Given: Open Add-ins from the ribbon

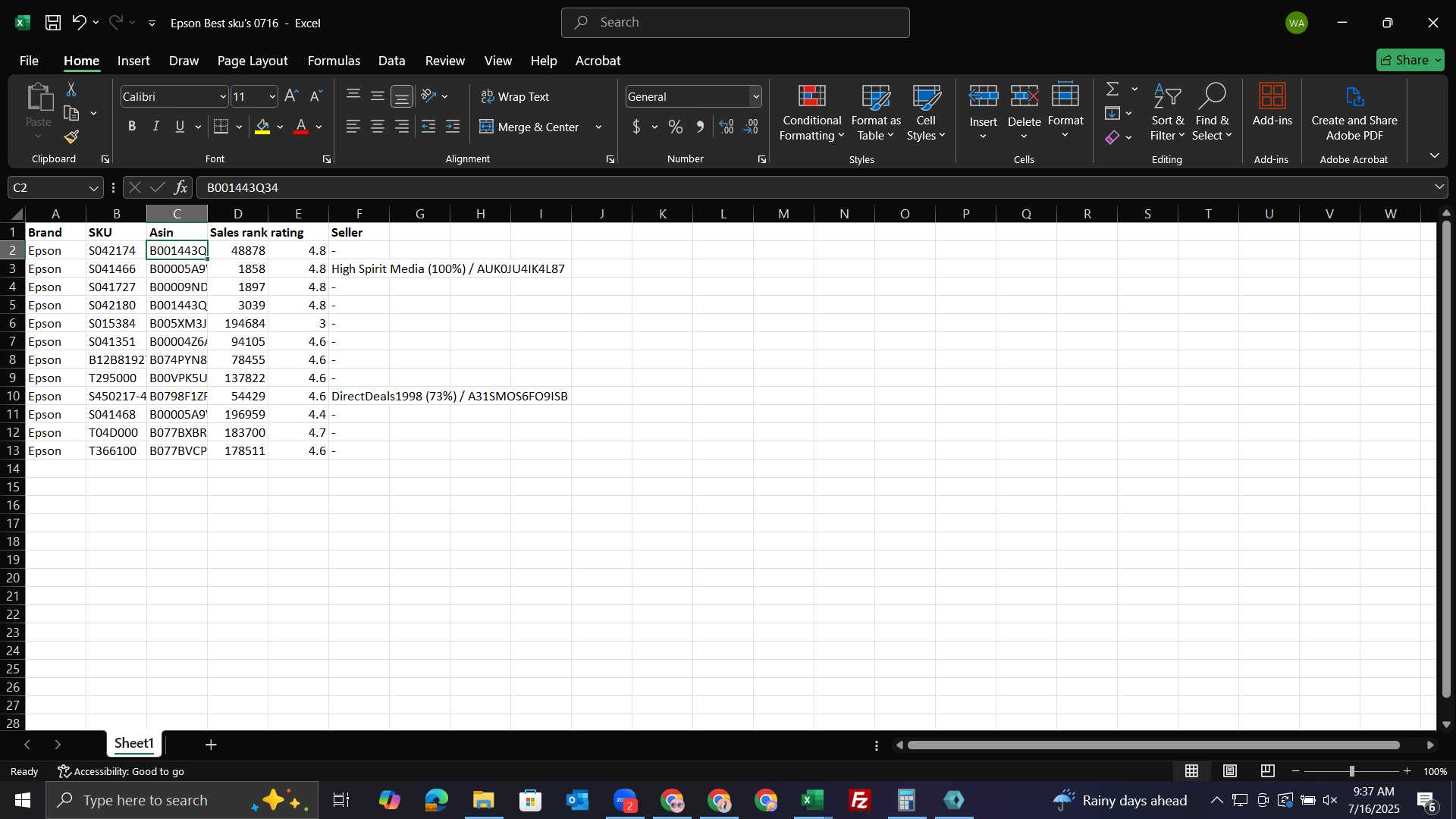Looking at the screenshot, I should (1272, 106).
